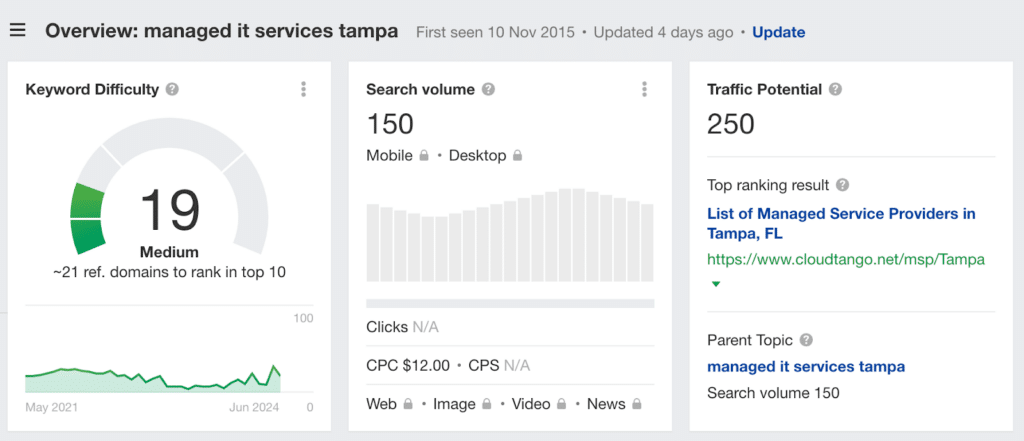Click the keyword difficulty score 19
This screenshot has width=1024, height=441.
[x=170, y=210]
